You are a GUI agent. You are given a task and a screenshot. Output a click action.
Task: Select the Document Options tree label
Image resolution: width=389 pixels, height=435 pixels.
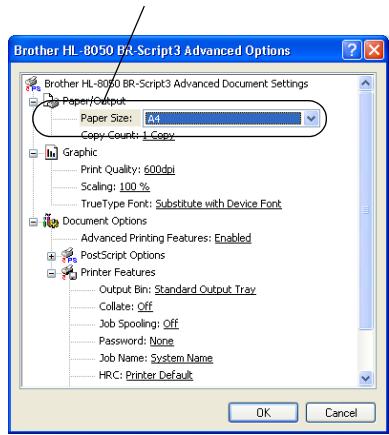pyautogui.click(x=104, y=221)
